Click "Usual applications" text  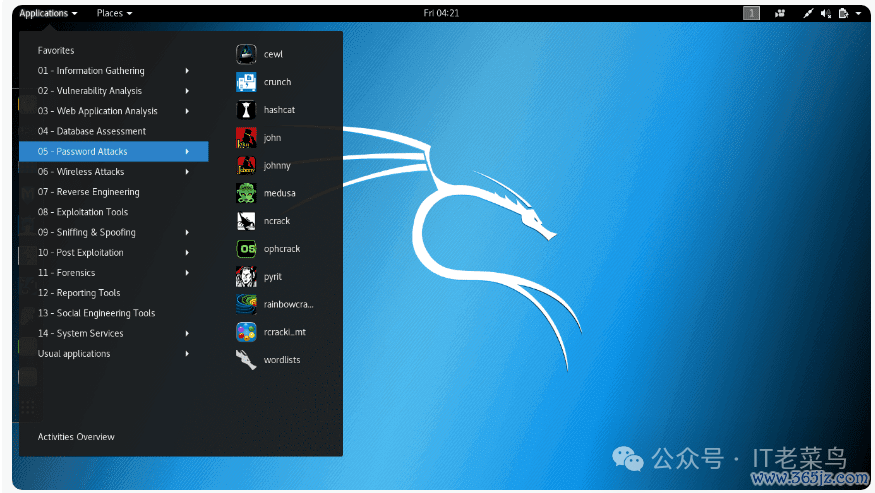pyautogui.click(x=74, y=353)
